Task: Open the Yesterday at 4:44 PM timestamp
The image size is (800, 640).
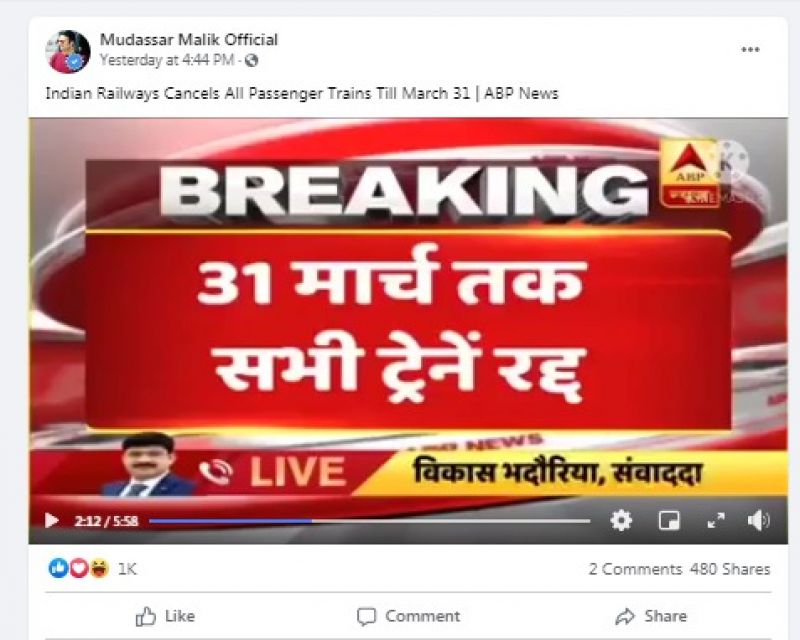Action: (167, 60)
